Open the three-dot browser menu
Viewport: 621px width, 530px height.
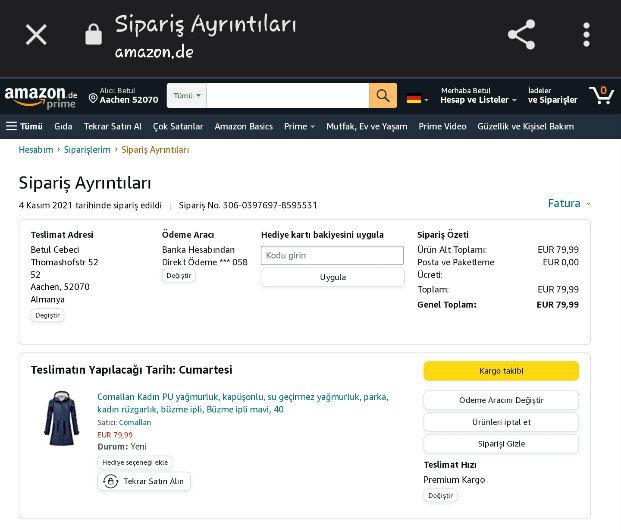[586, 35]
